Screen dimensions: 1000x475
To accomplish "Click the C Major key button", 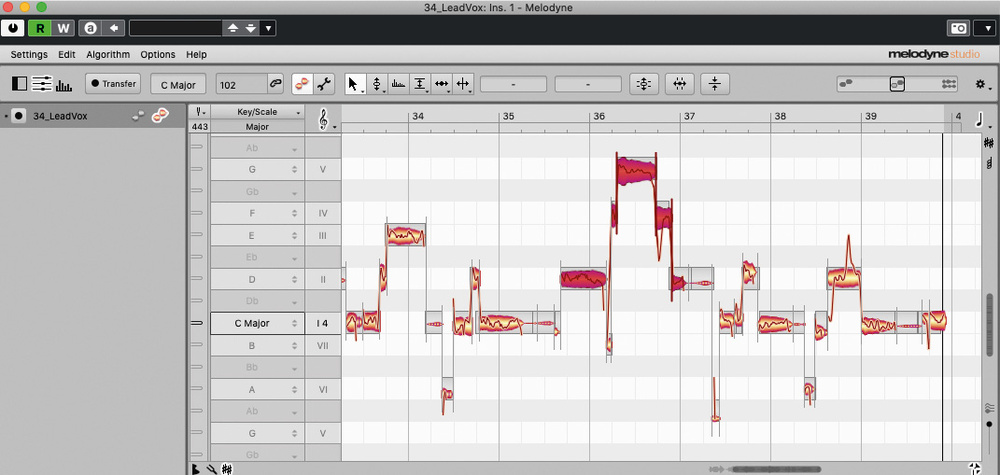I will coord(178,84).
